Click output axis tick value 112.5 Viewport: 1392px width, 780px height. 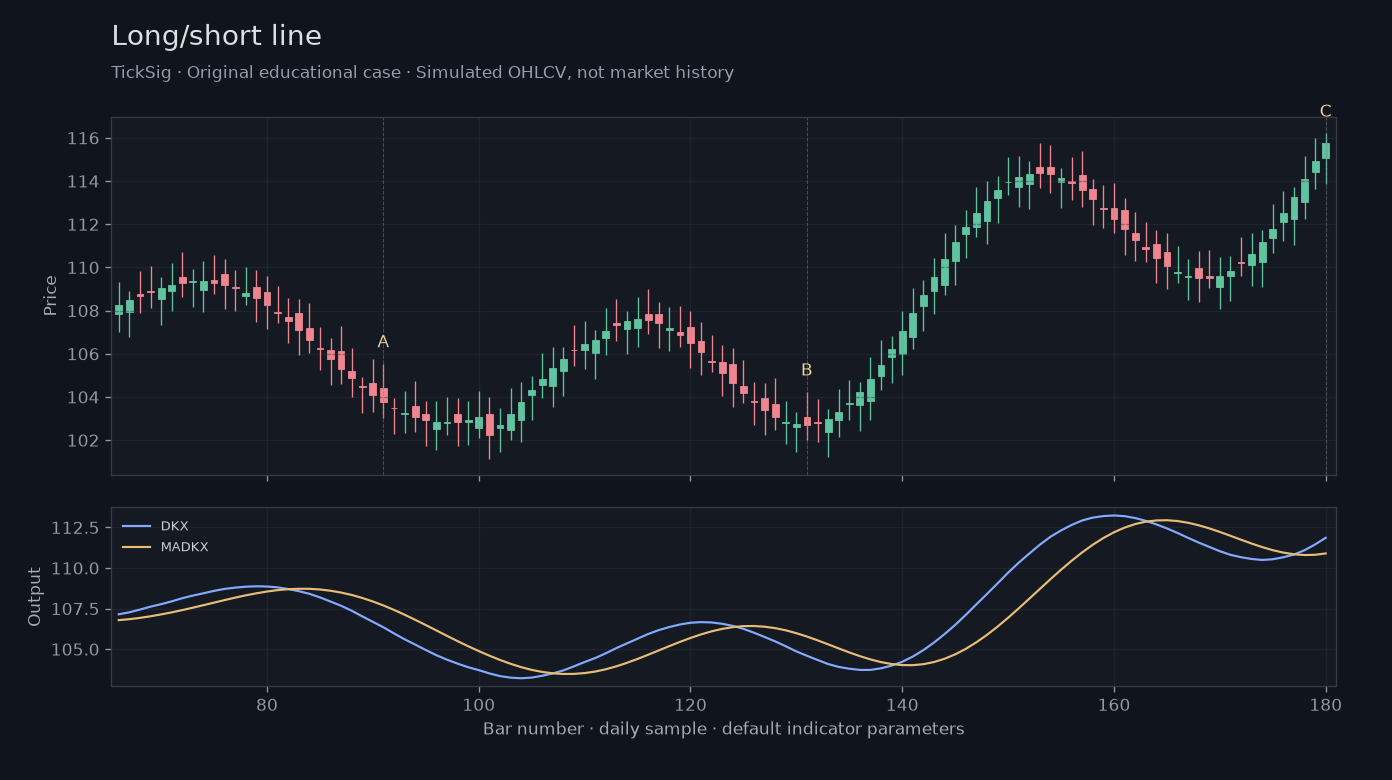point(77,528)
